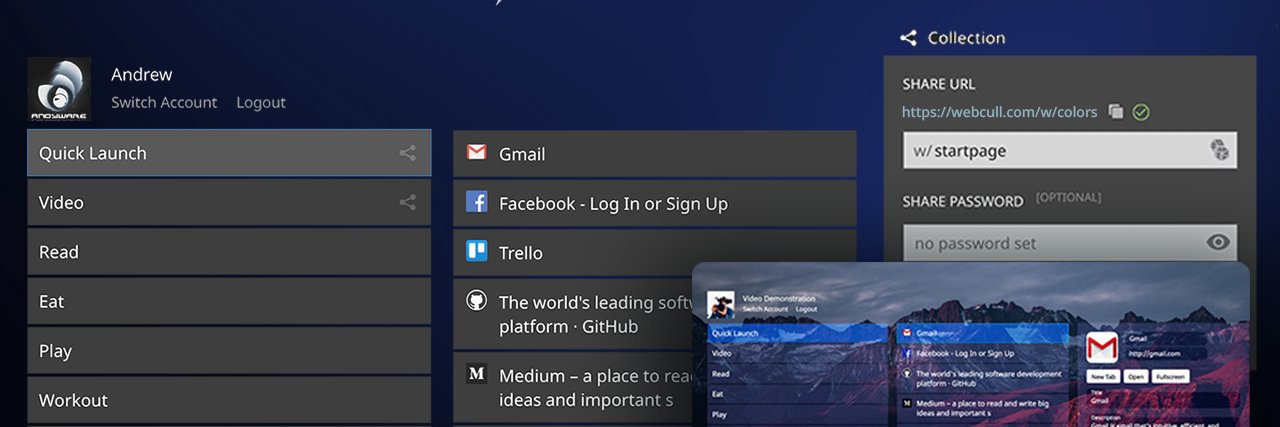Click Eat in the preview window list

[x=798, y=394]
